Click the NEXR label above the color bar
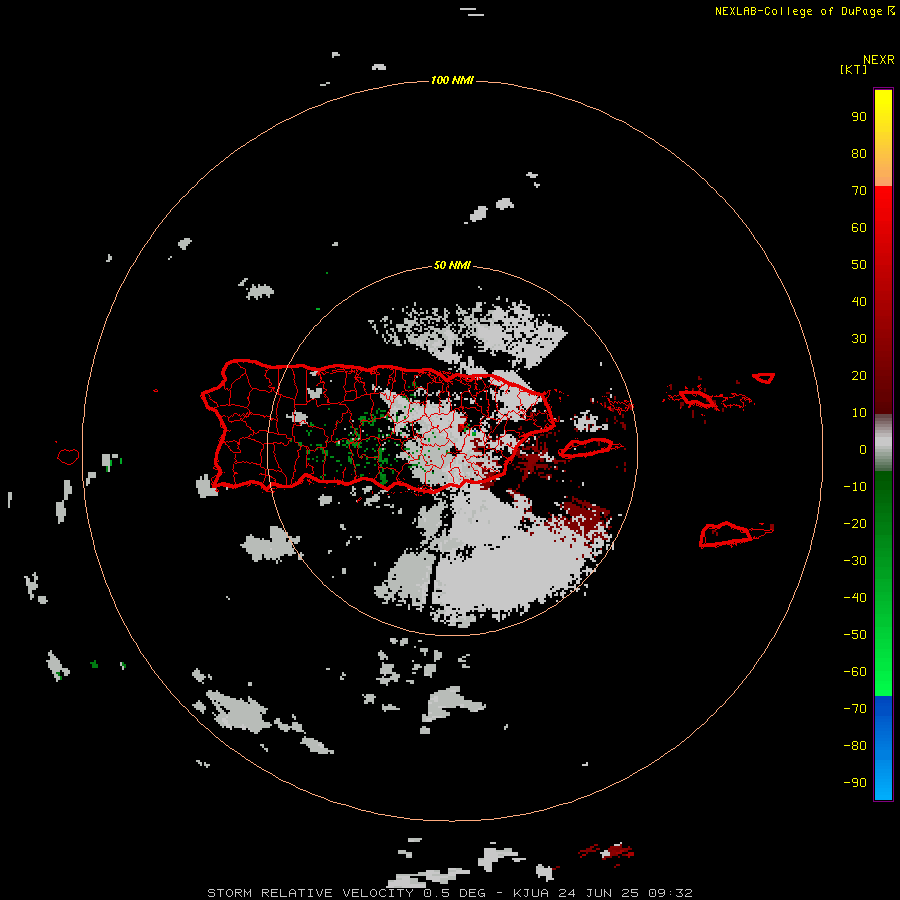 coord(879,60)
